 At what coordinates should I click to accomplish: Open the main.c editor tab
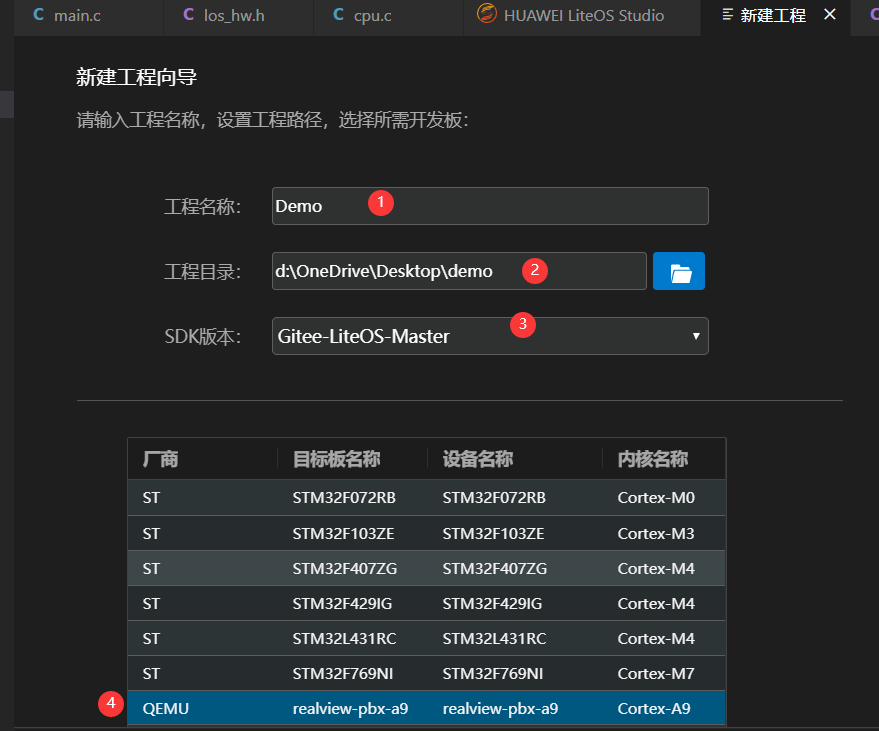click(x=89, y=16)
